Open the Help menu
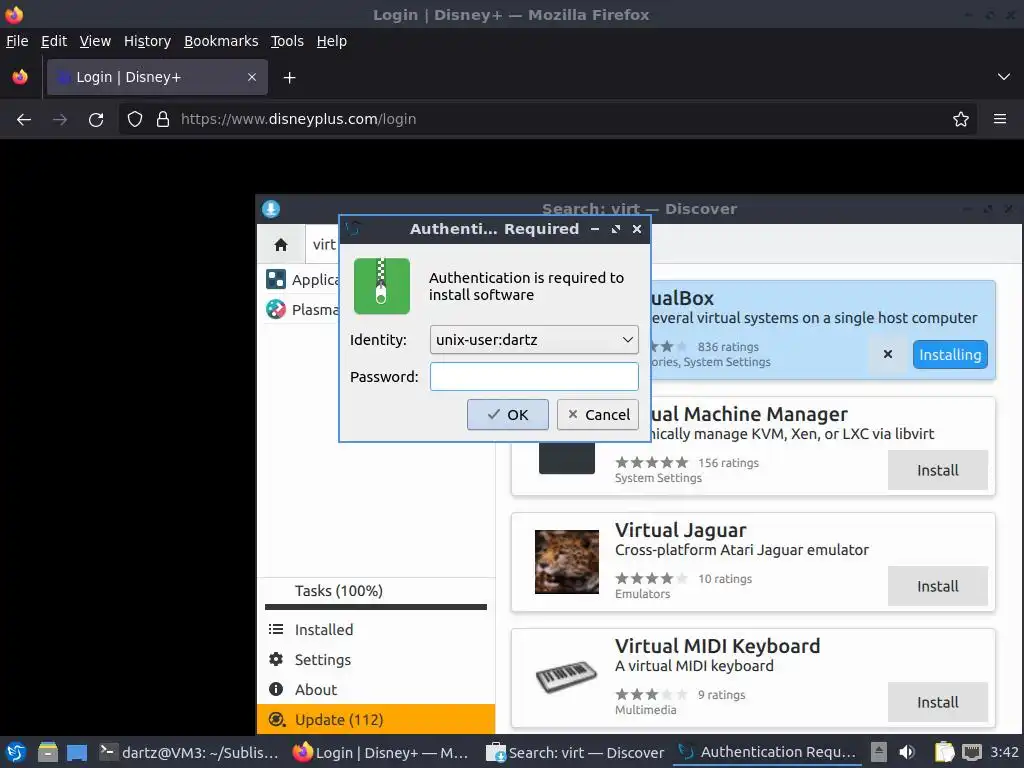Image resolution: width=1024 pixels, height=768 pixels. tap(332, 41)
